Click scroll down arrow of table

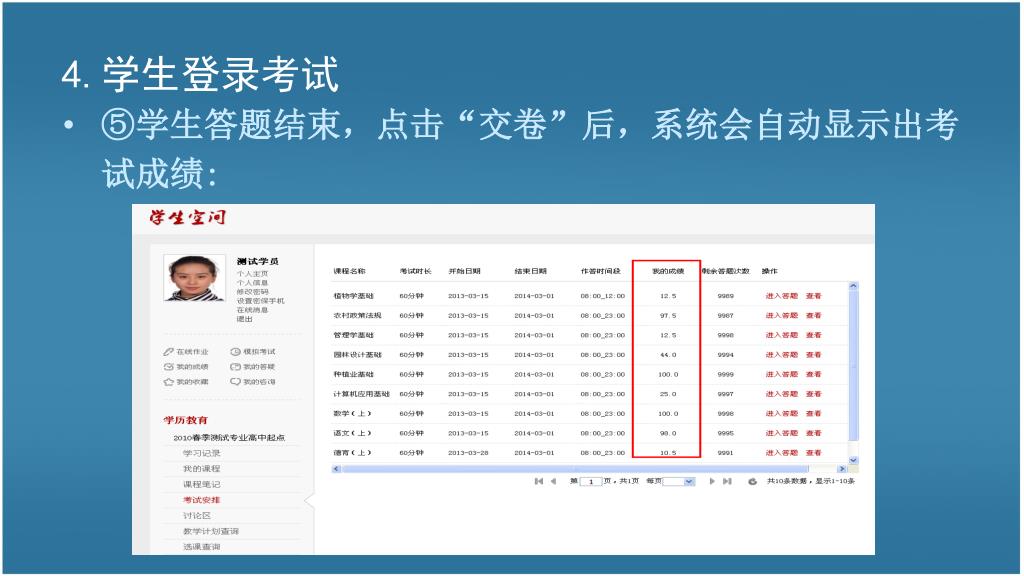point(853,460)
